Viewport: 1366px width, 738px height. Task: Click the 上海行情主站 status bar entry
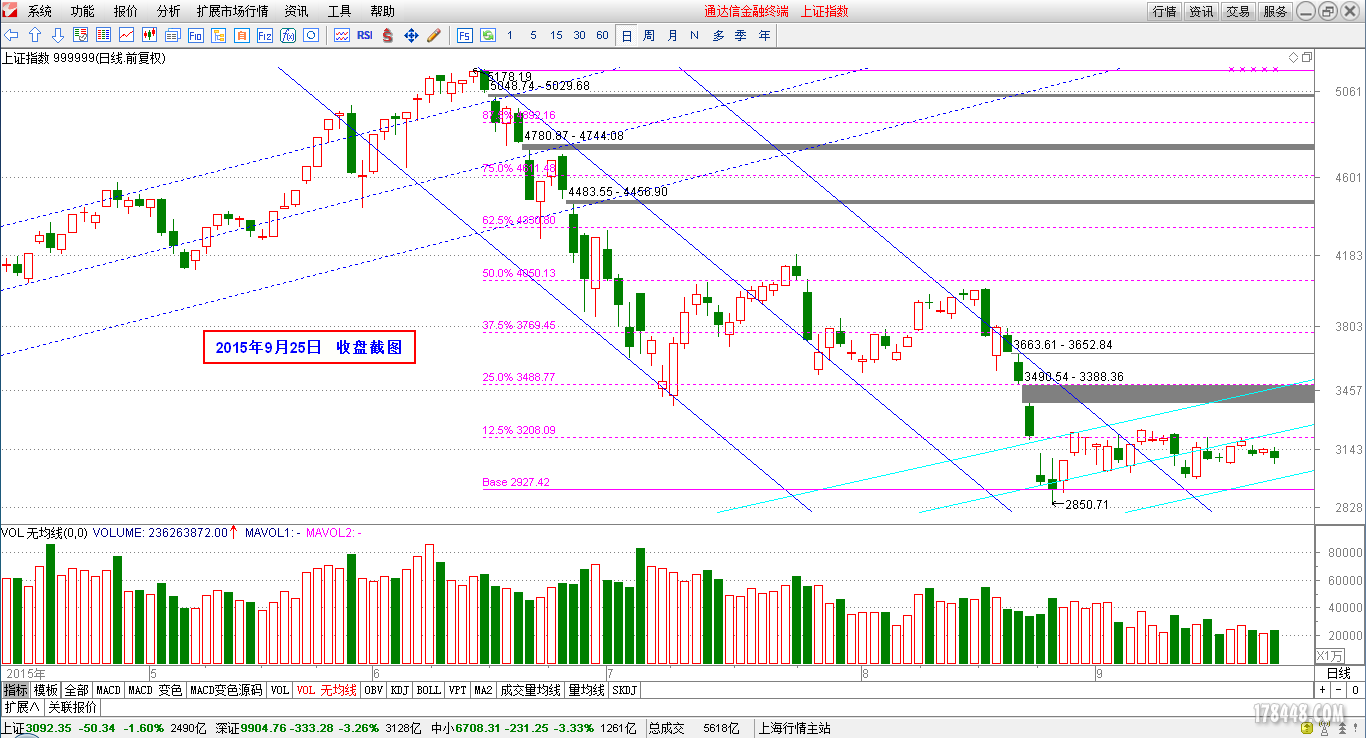click(794, 728)
